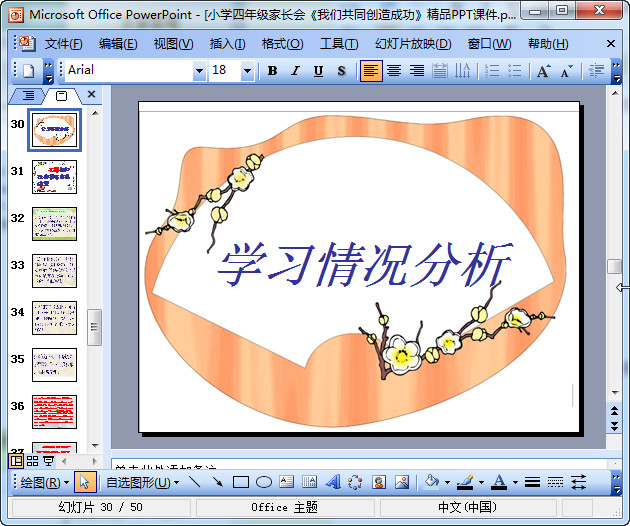630x526 pixels.
Task: Insert WordArt from drawing toolbar
Action: coord(333,482)
